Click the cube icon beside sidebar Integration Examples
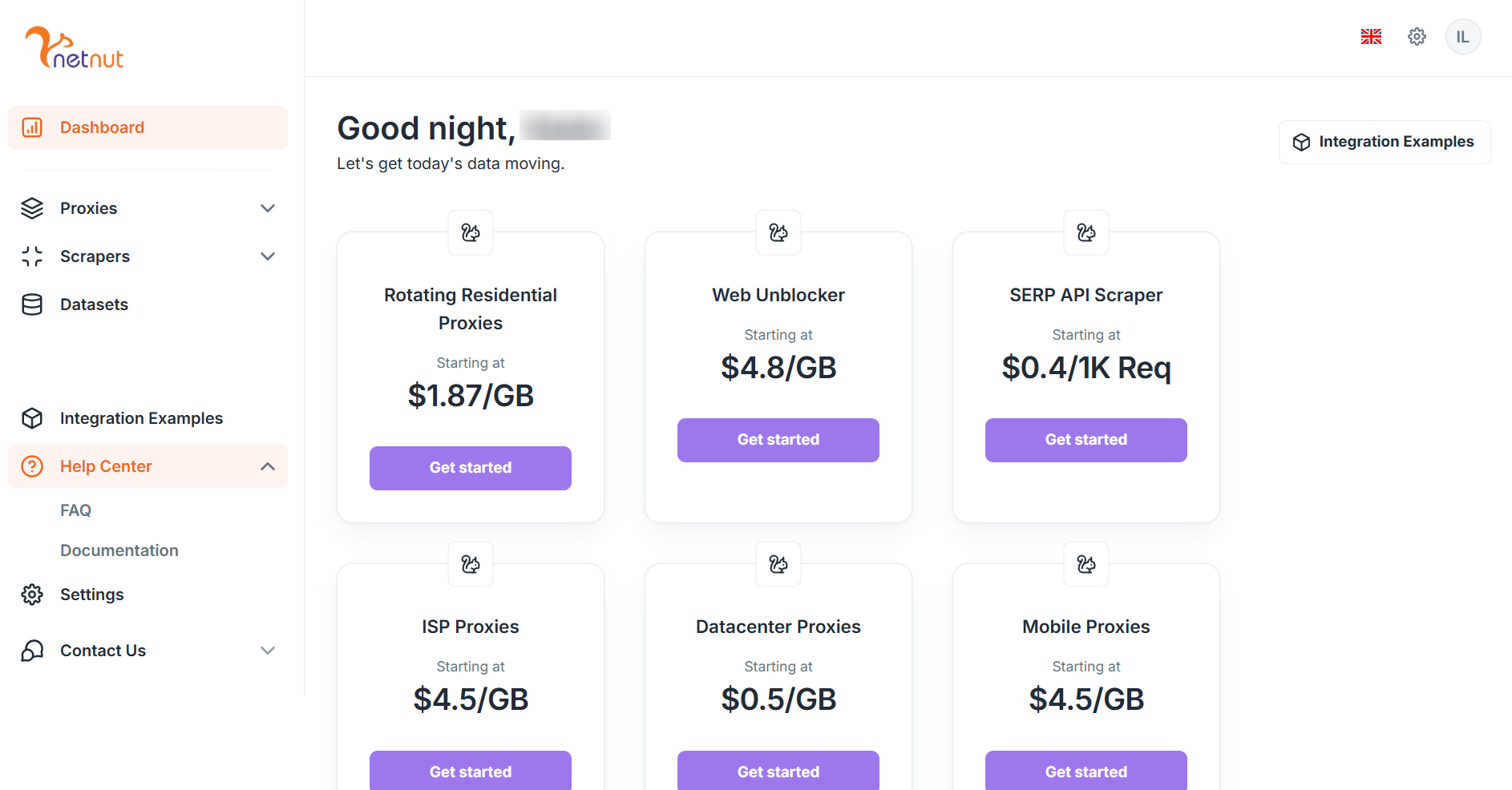The width and height of the screenshot is (1512, 790). click(x=32, y=418)
